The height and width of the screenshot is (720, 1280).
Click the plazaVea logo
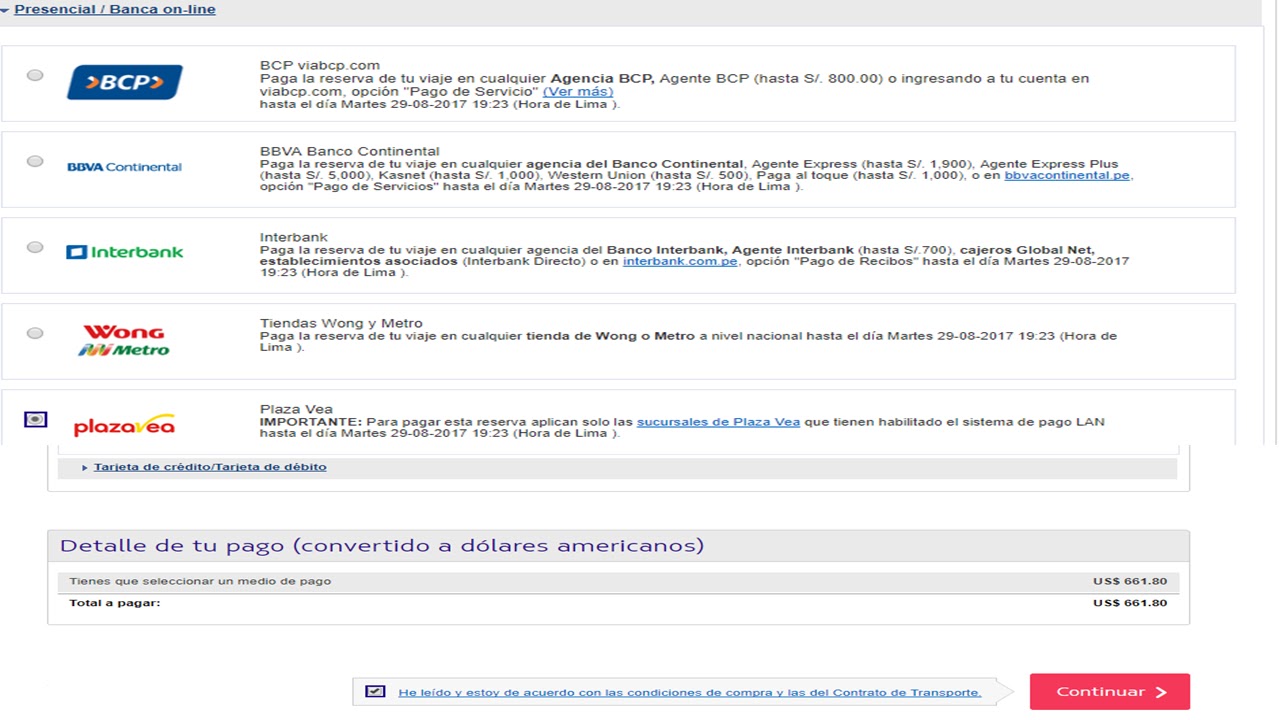pyautogui.click(x=125, y=426)
